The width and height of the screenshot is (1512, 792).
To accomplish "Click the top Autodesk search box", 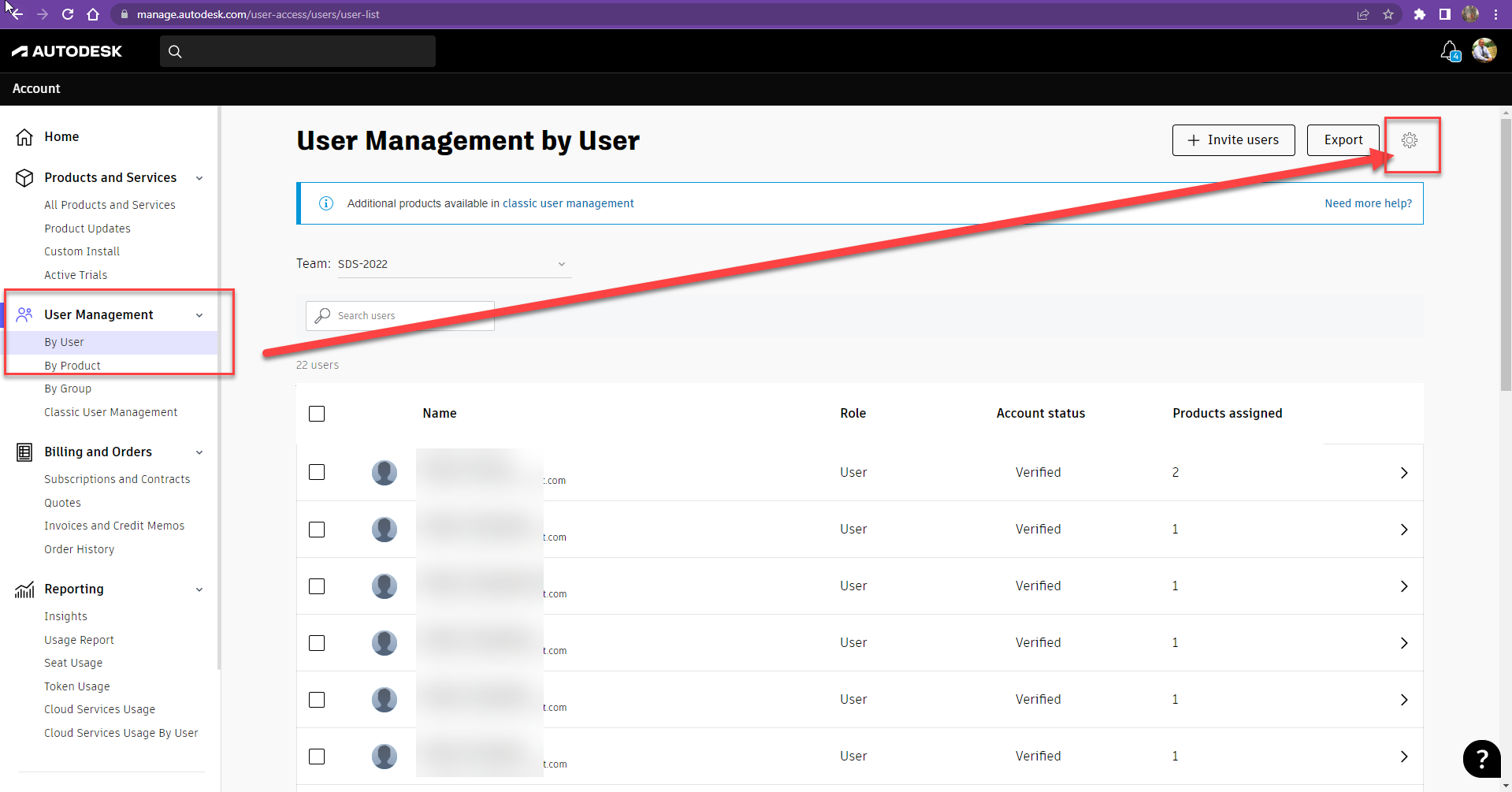I will pos(298,51).
